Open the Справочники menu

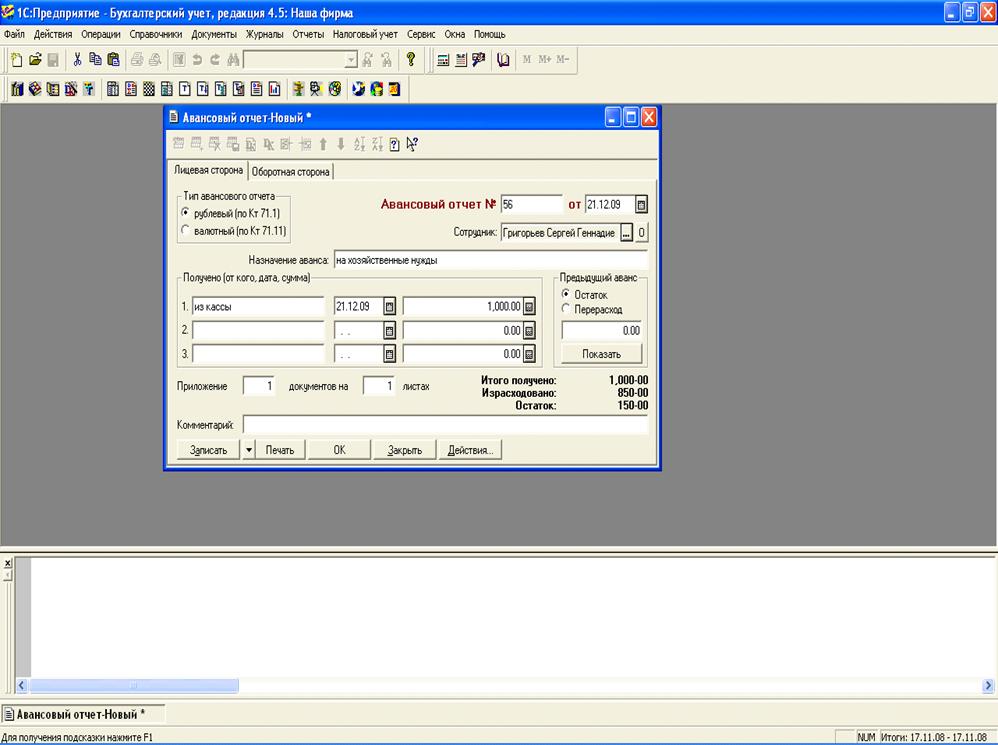coord(155,34)
